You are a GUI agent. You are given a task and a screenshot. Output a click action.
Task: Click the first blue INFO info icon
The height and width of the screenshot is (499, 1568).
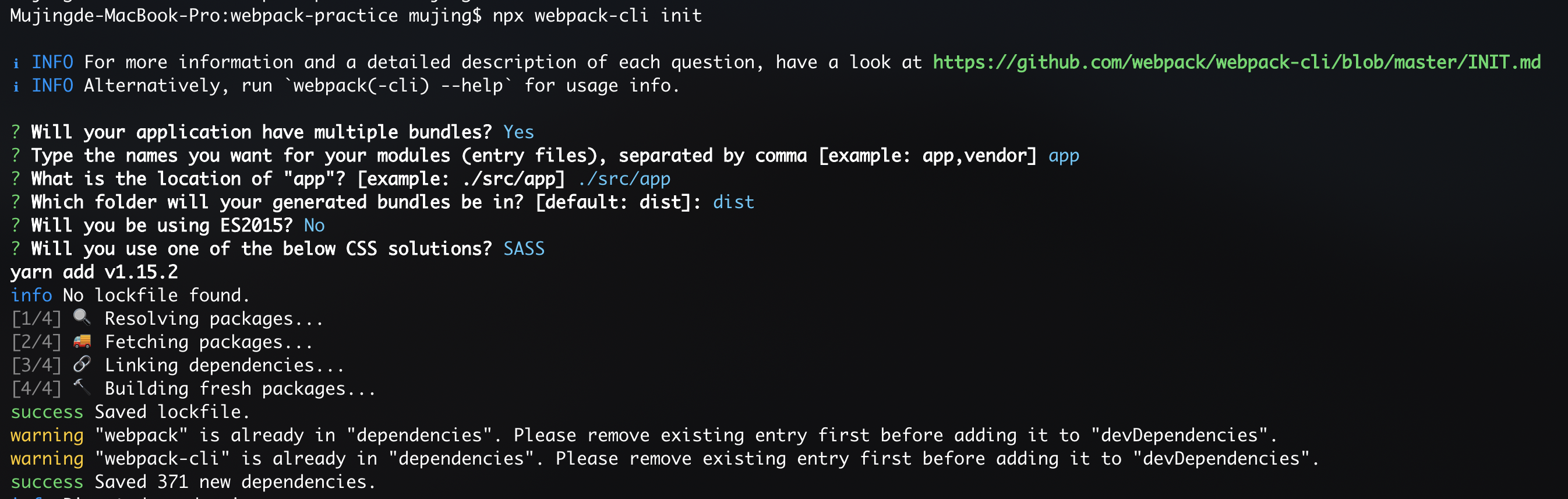[16, 63]
